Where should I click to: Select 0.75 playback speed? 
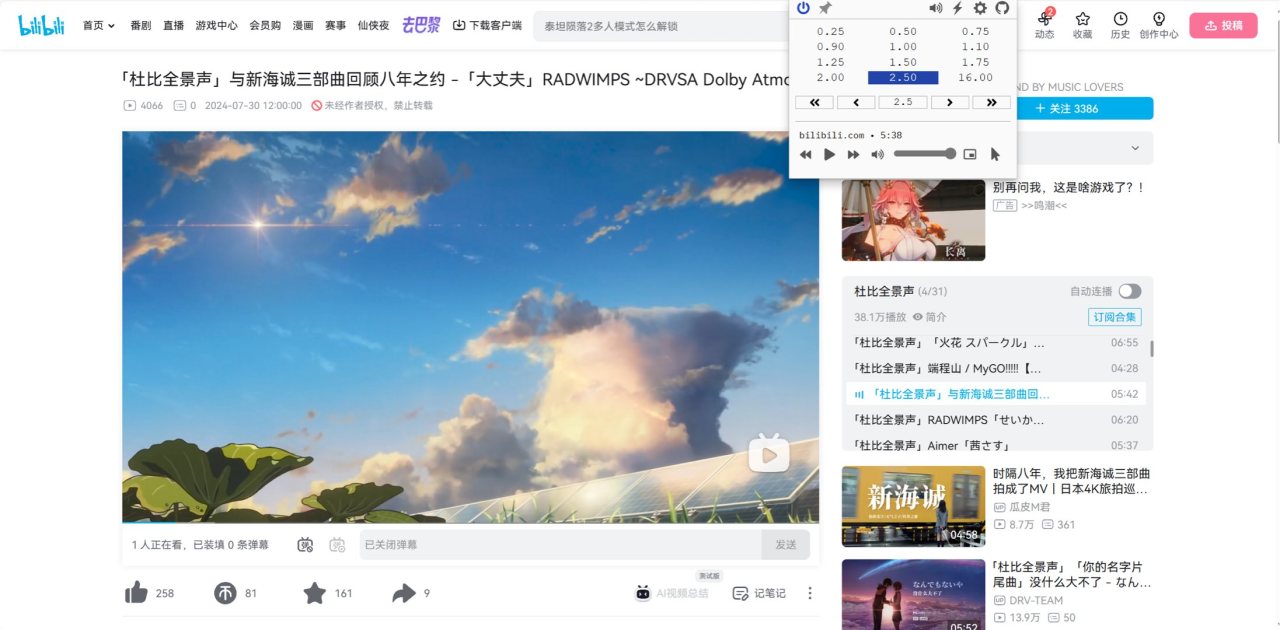point(975,31)
